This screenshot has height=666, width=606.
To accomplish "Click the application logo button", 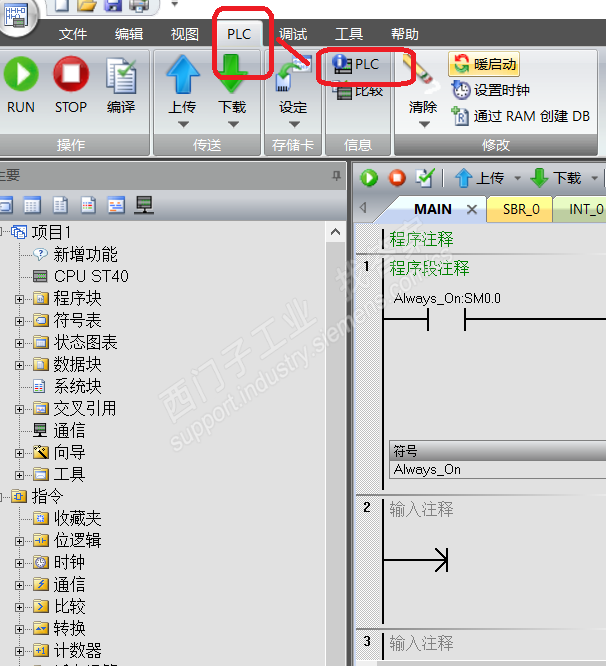I will coord(17,16).
